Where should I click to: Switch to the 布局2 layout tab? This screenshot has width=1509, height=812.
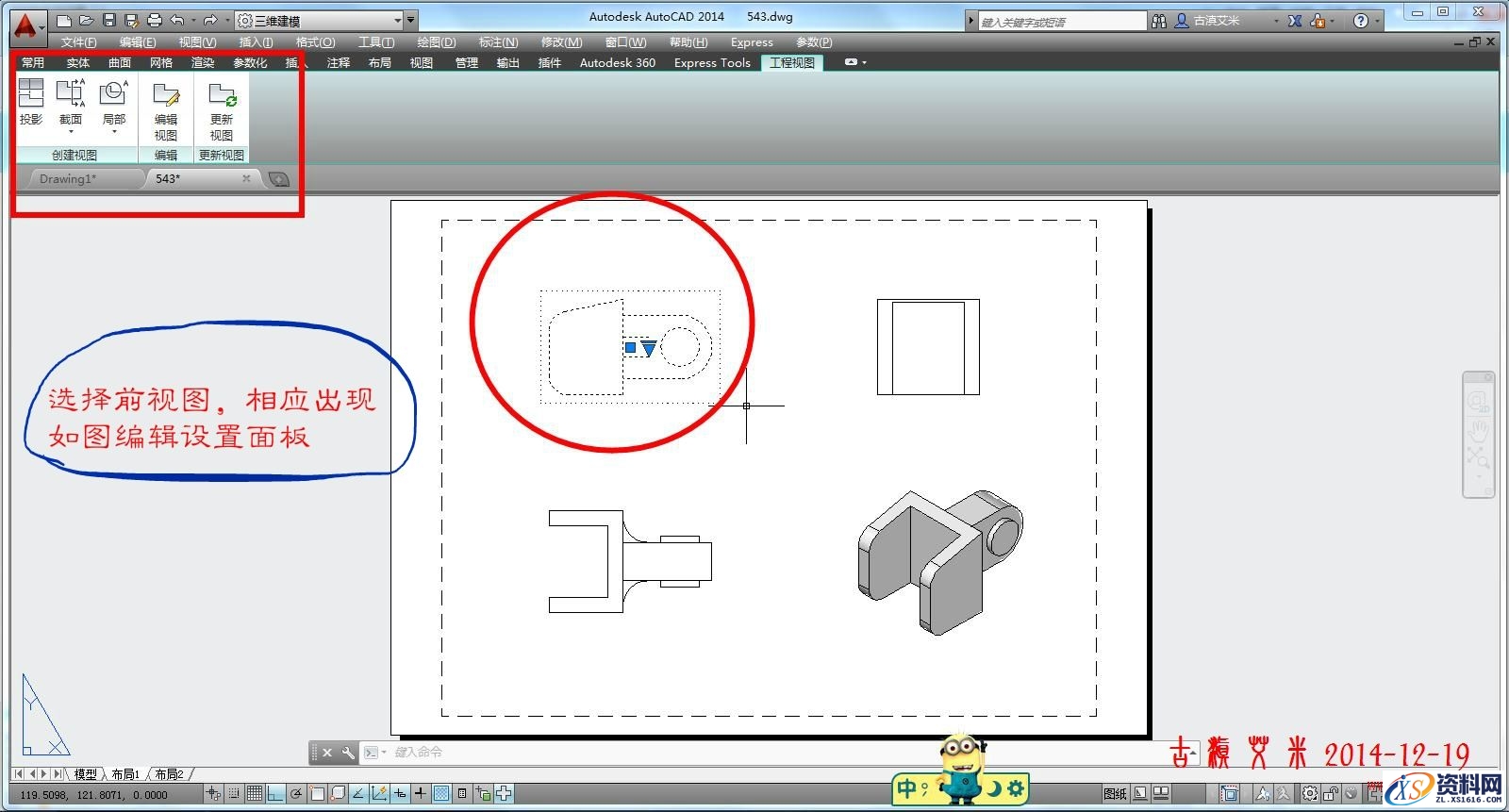point(170,774)
